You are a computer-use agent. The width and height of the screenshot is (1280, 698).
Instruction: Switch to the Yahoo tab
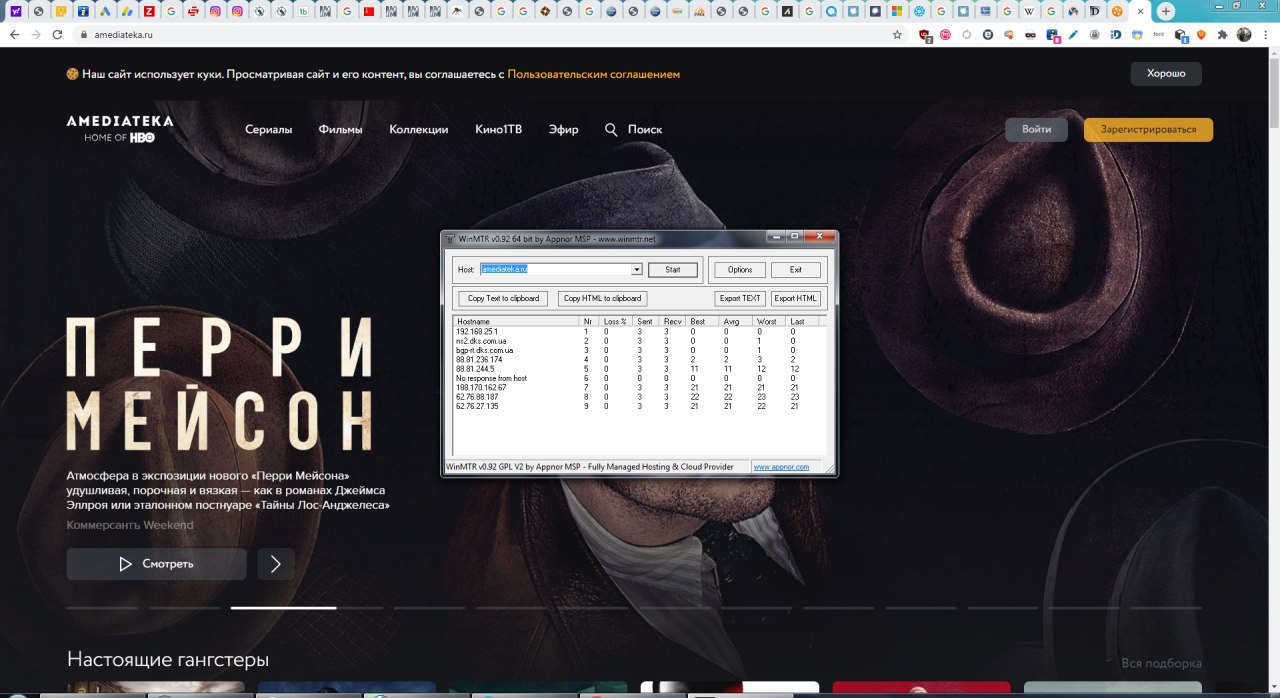coord(17,11)
